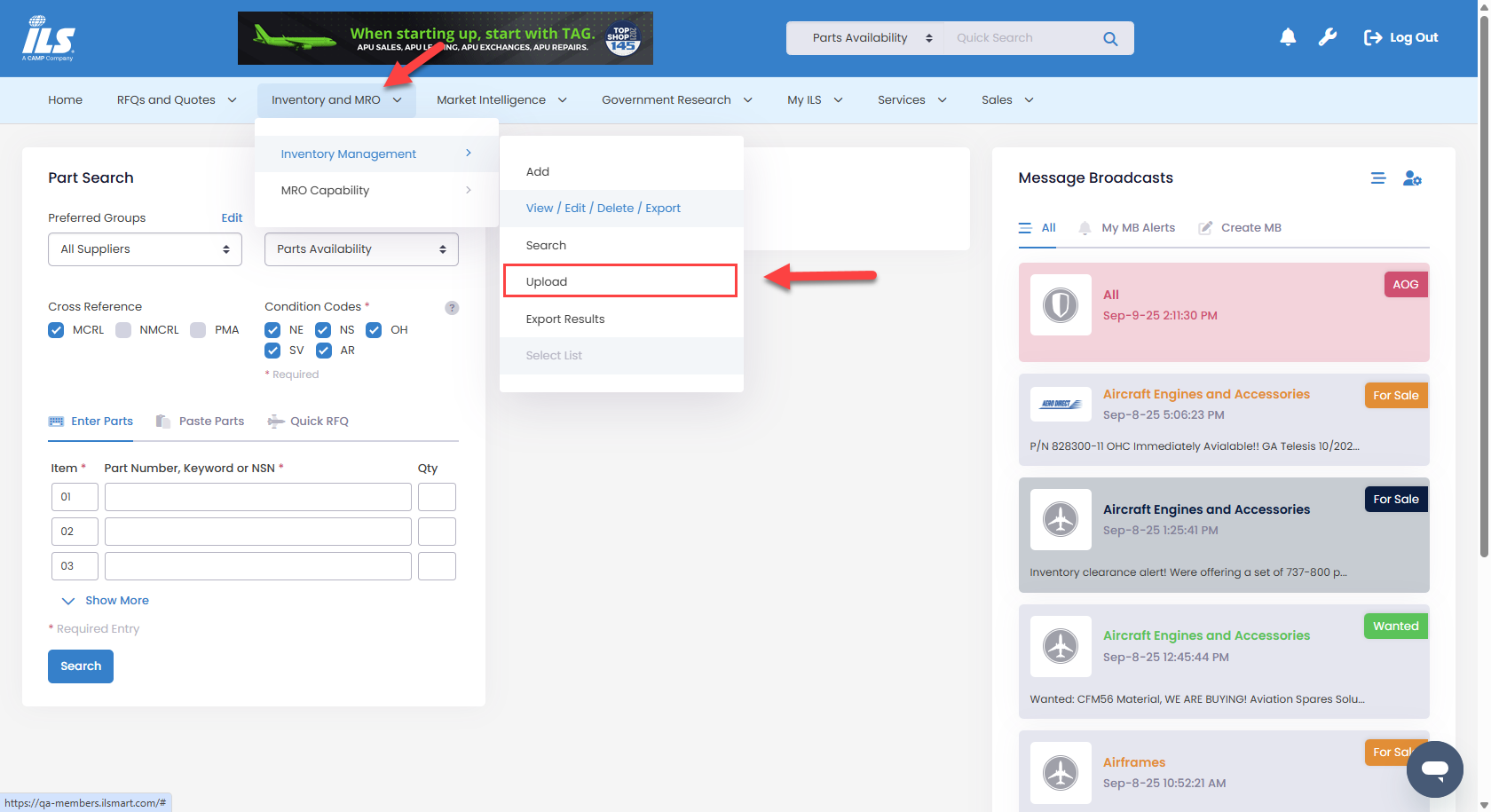Click the Quick Search magnifier icon

pyautogui.click(x=1109, y=38)
